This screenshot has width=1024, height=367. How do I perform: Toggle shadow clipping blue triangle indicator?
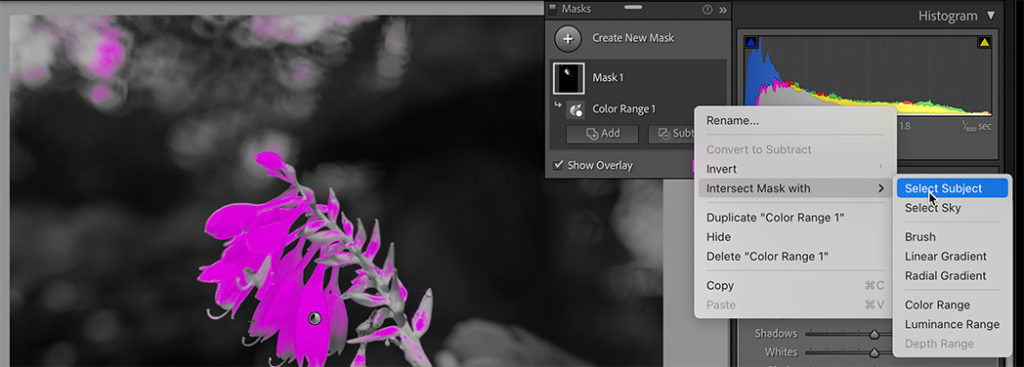click(x=752, y=42)
